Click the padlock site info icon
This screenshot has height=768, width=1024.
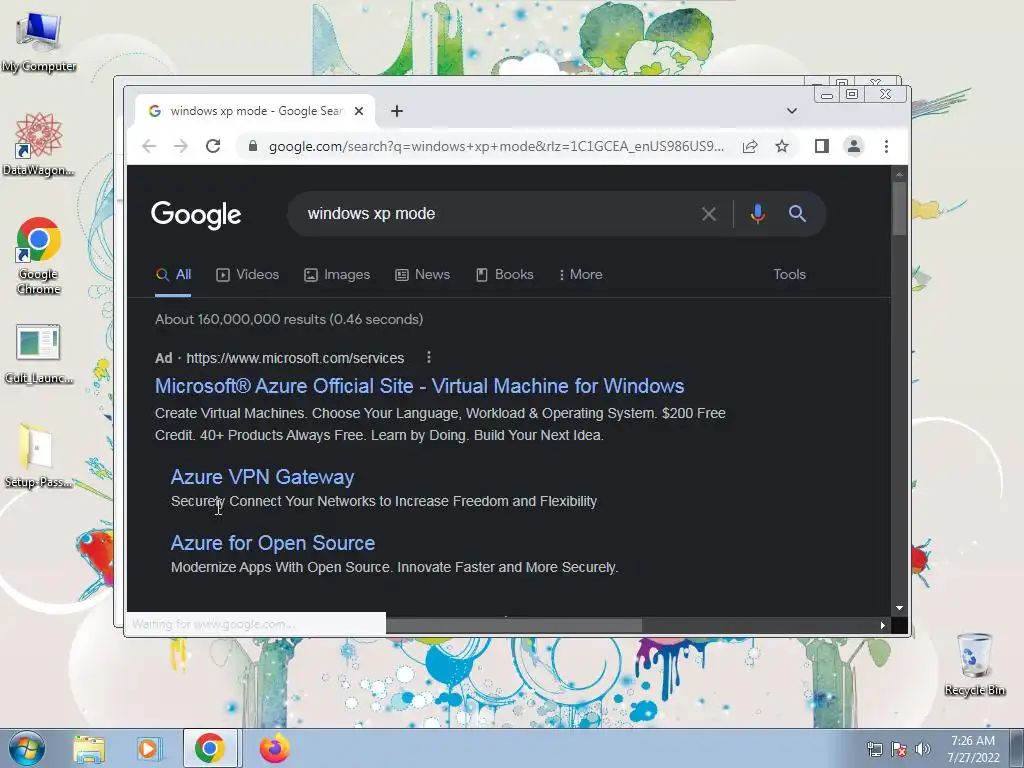pyautogui.click(x=253, y=146)
